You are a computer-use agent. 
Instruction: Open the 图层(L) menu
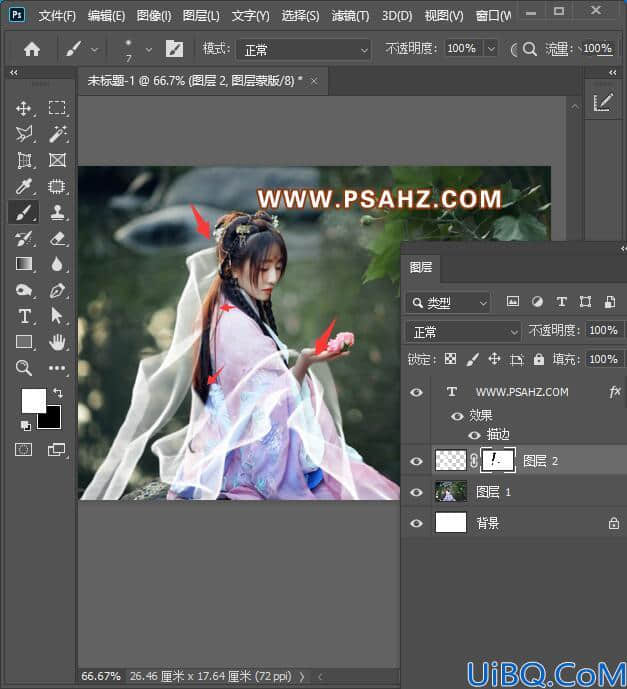201,16
